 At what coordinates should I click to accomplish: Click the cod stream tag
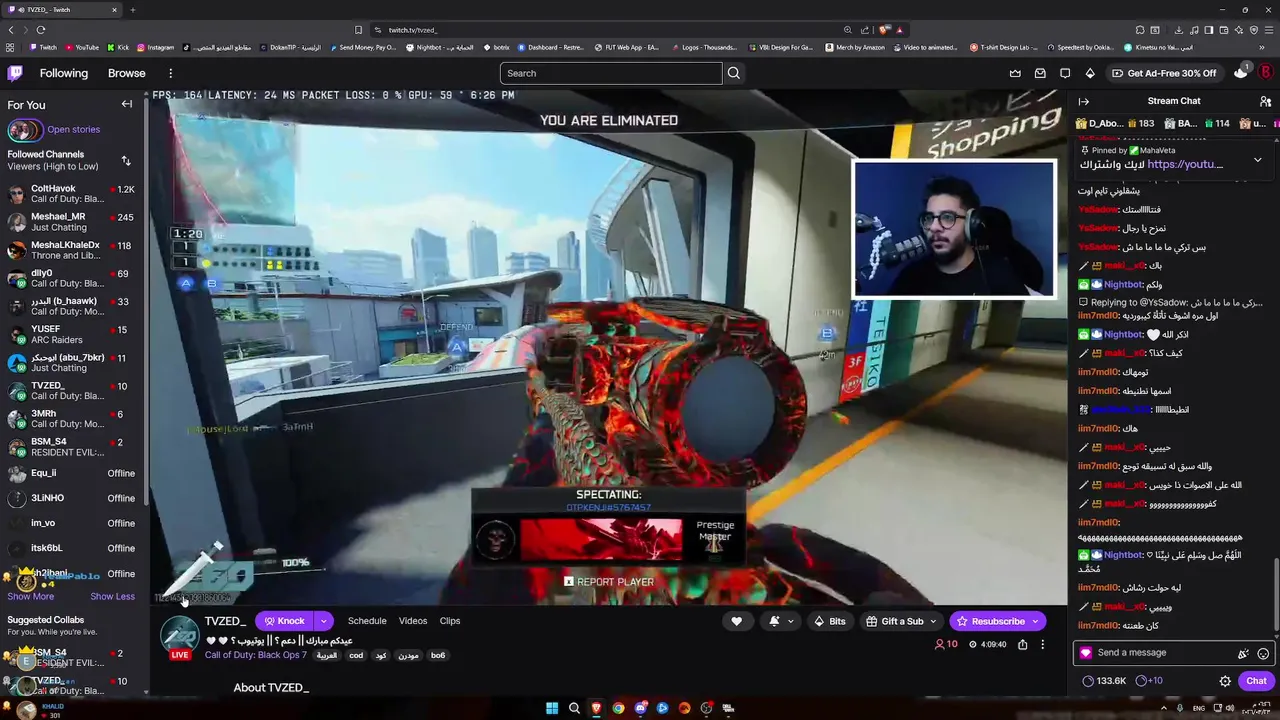click(x=356, y=656)
